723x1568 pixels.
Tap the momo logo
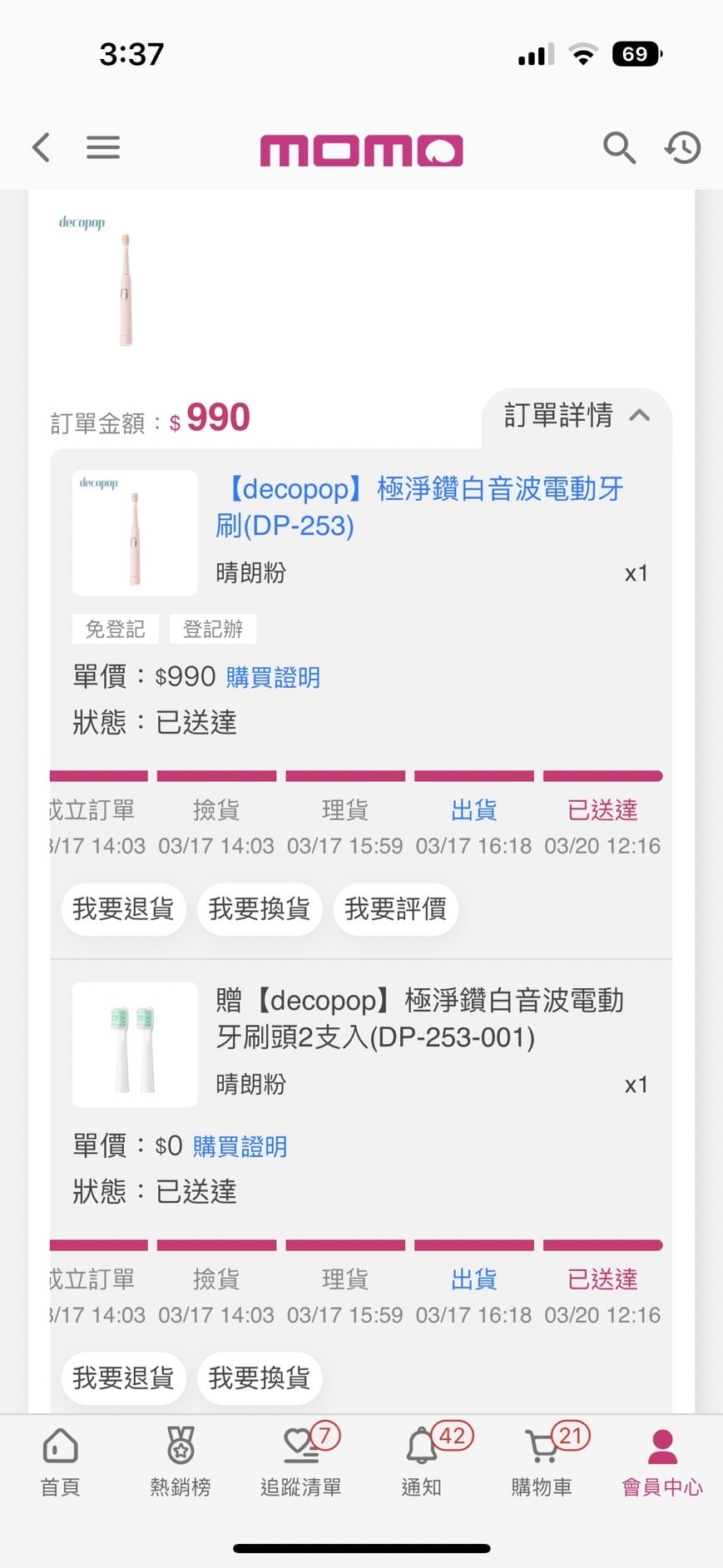[361, 151]
